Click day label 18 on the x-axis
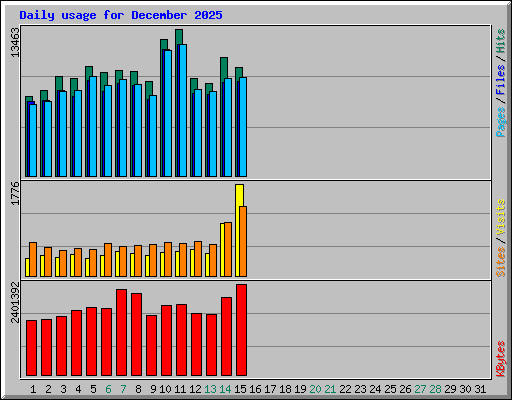Image resolution: width=512 pixels, height=400 pixels. click(285, 389)
